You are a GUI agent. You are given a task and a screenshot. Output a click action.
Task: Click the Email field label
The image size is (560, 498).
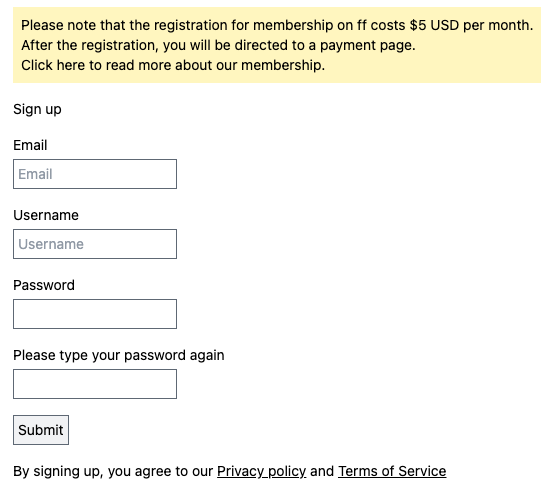coord(30,145)
